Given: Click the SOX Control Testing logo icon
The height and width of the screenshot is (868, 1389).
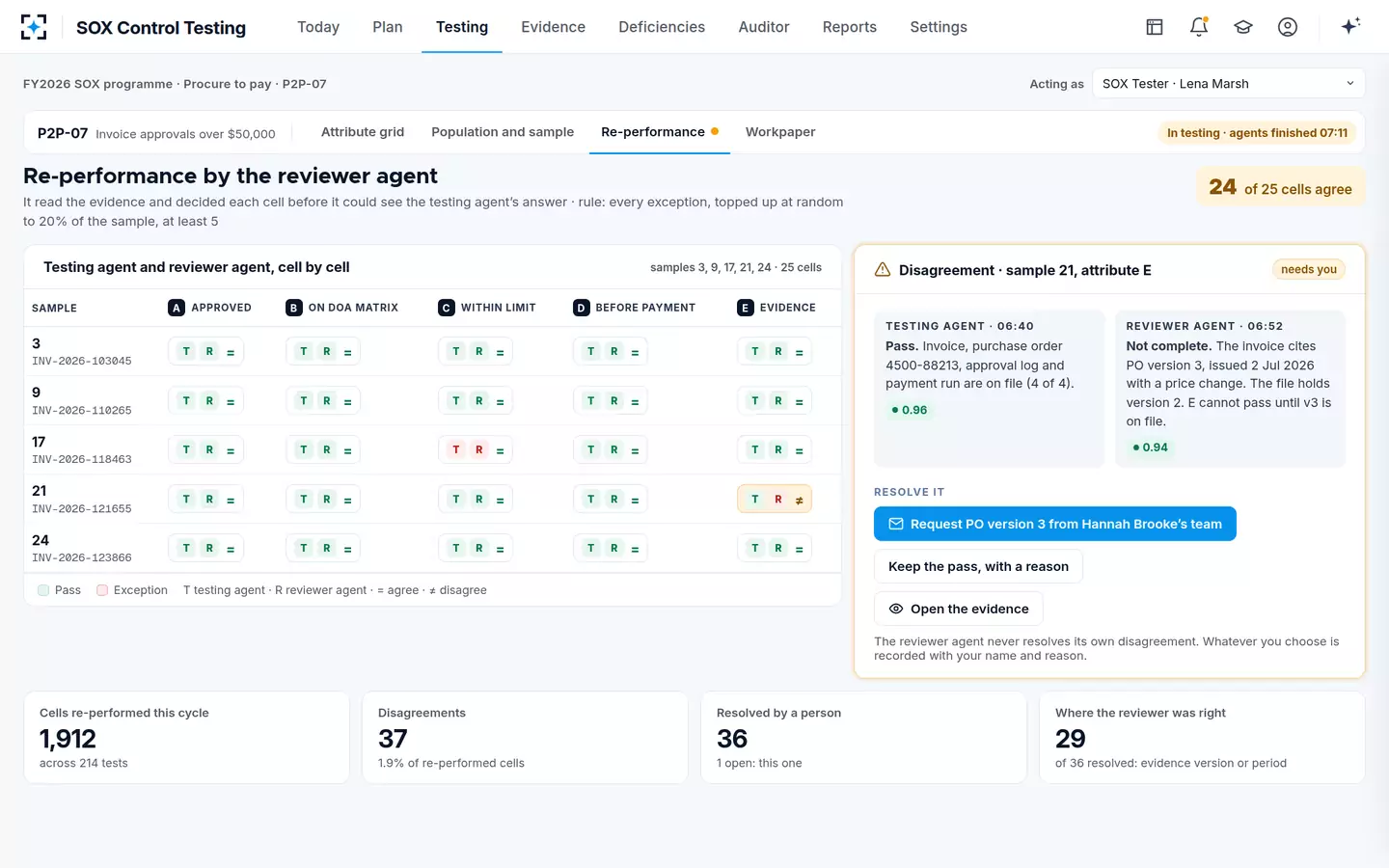Looking at the screenshot, I should coord(34,27).
